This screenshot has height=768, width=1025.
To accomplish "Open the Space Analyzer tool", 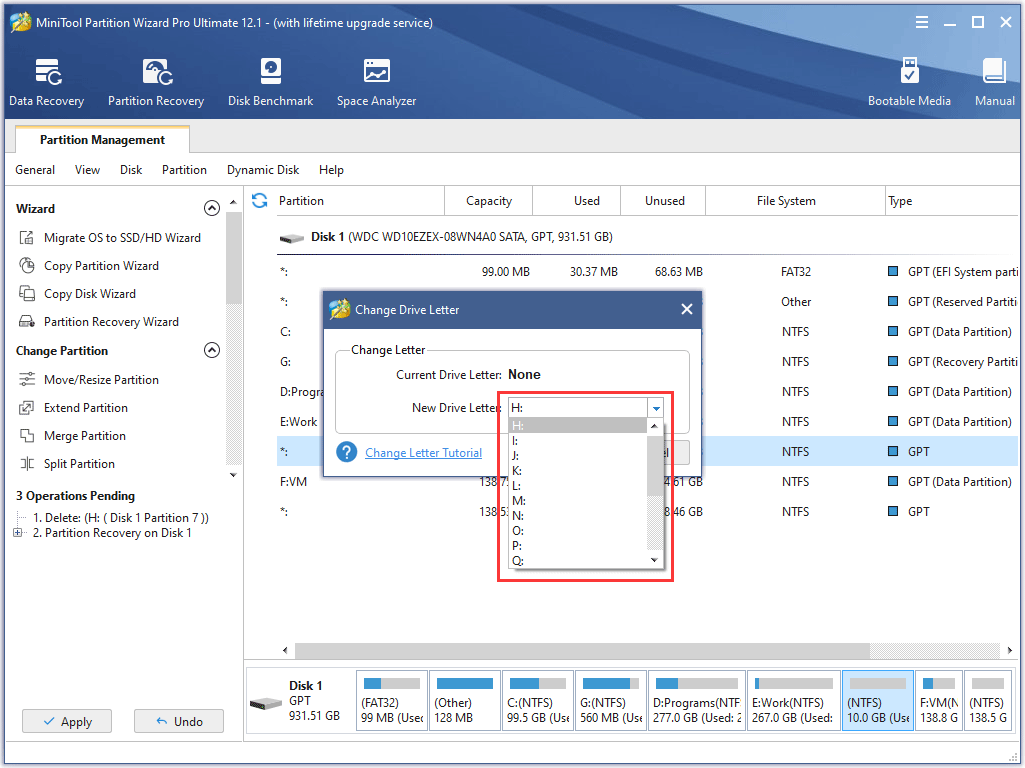I will pos(376,82).
